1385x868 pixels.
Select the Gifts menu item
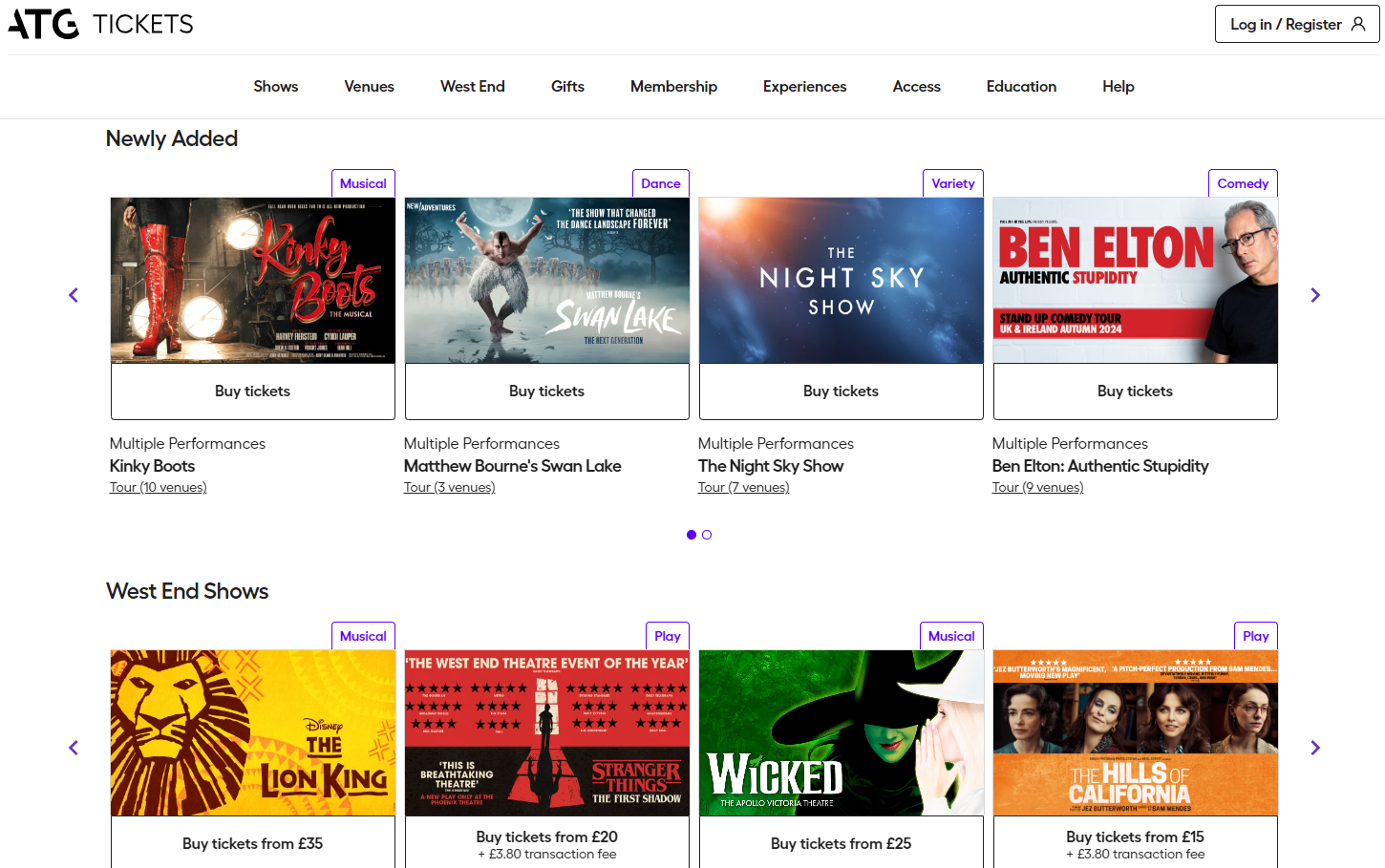click(567, 86)
